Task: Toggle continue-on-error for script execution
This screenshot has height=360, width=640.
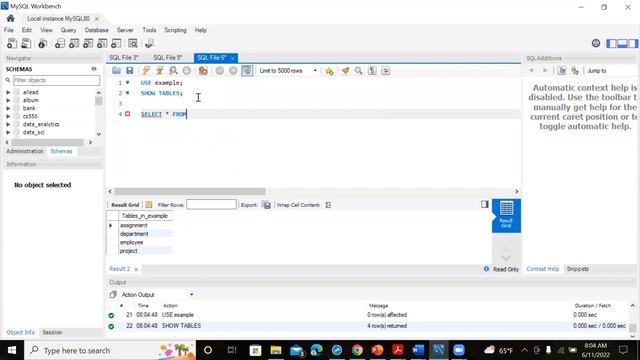Action: 203,71
